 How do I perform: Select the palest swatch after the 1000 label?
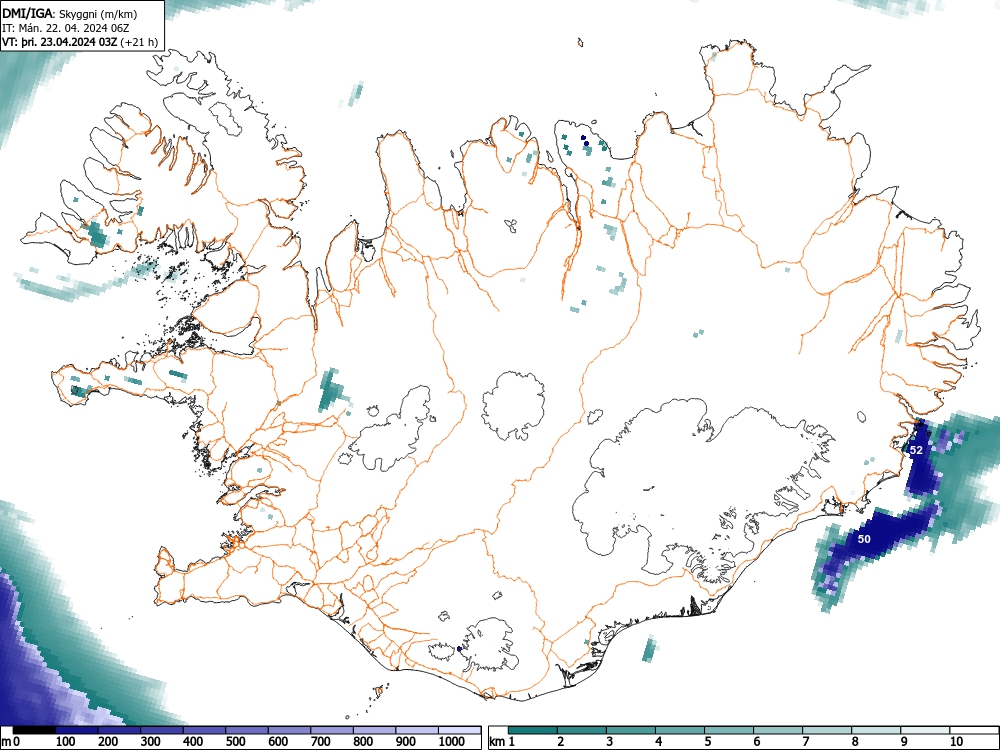(459, 730)
